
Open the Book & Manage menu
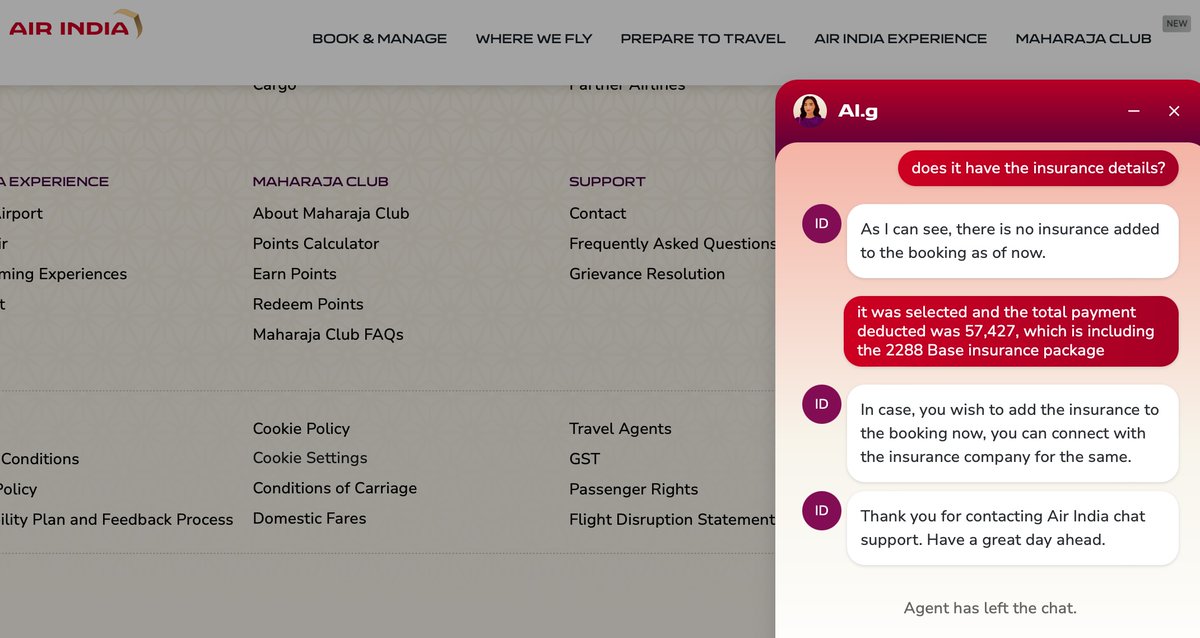pos(380,39)
